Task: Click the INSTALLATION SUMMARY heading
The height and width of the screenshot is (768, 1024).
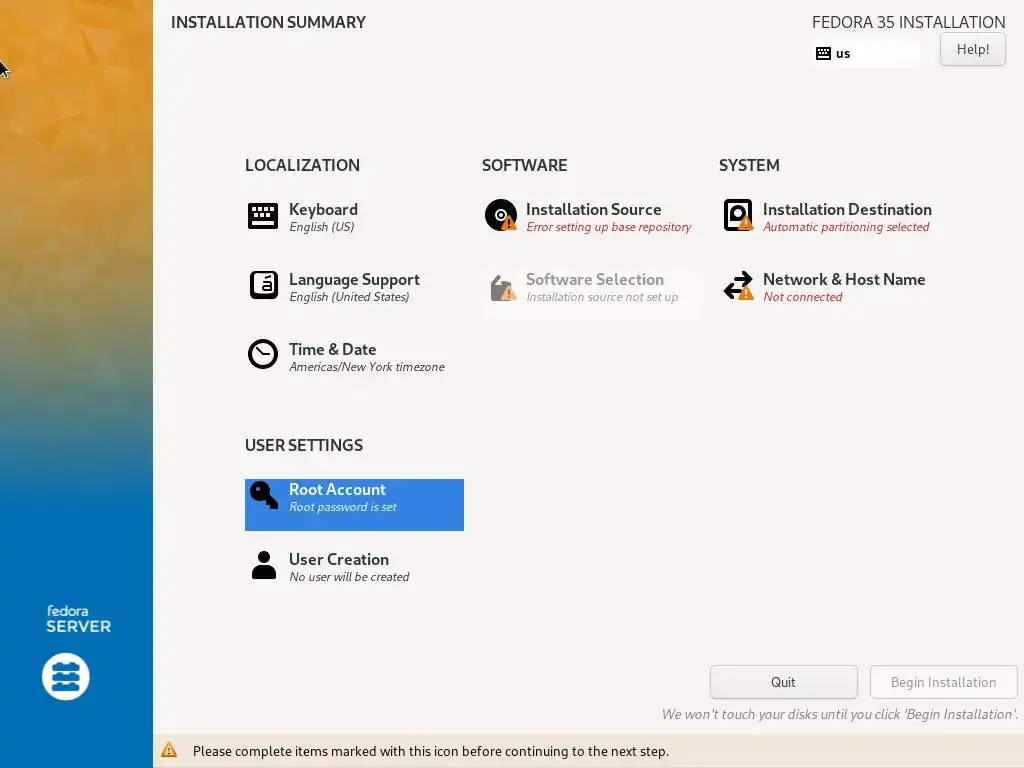Action: [268, 22]
